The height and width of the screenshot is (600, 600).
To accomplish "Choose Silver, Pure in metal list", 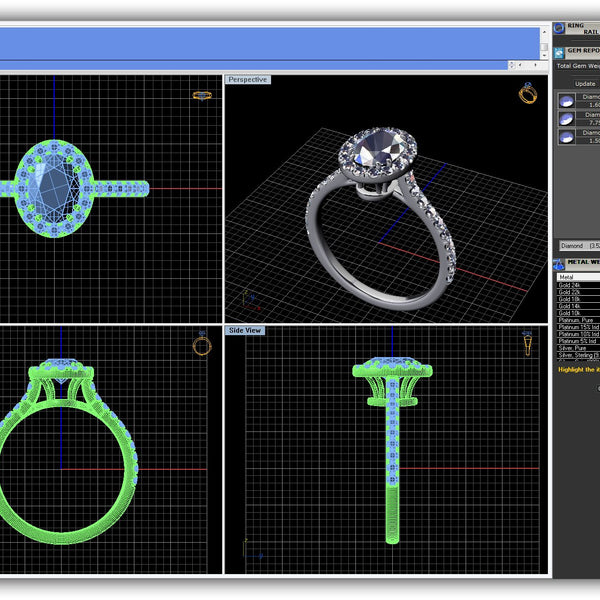I will pyautogui.click(x=574, y=348).
